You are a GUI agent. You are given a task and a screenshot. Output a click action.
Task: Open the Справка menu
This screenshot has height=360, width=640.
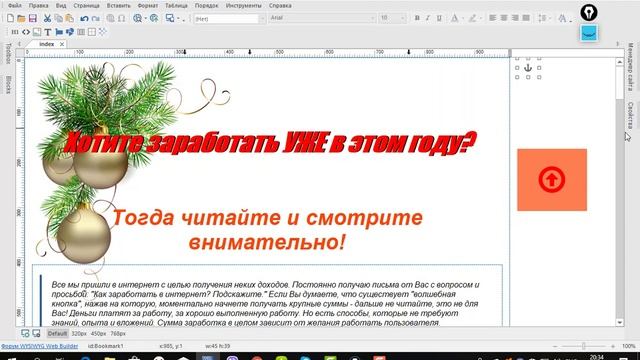coord(280,6)
